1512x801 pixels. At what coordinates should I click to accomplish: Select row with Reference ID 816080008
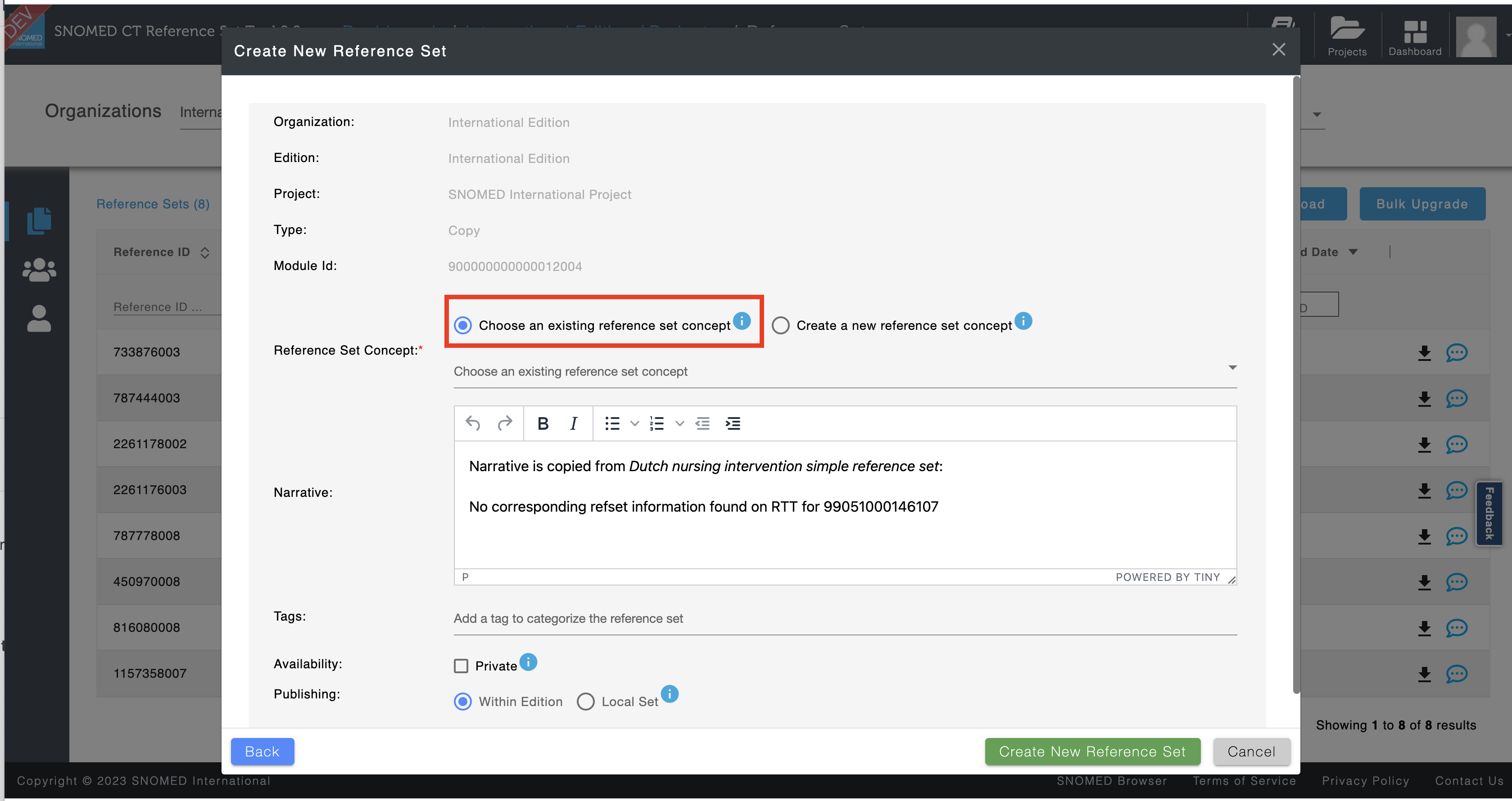[147, 627]
